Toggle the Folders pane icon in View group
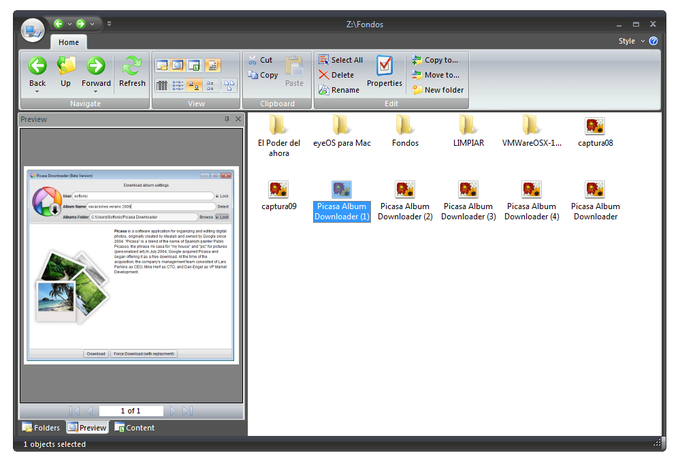 tap(162, 65)
